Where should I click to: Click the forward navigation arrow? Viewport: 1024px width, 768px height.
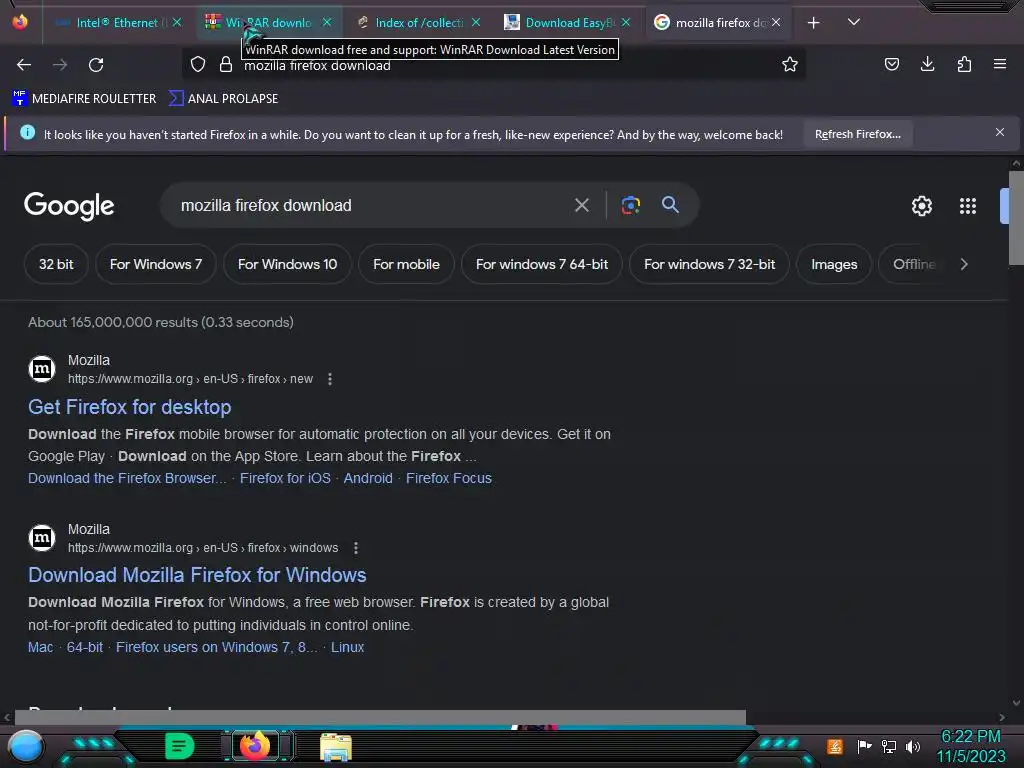(x=60, y=65)
